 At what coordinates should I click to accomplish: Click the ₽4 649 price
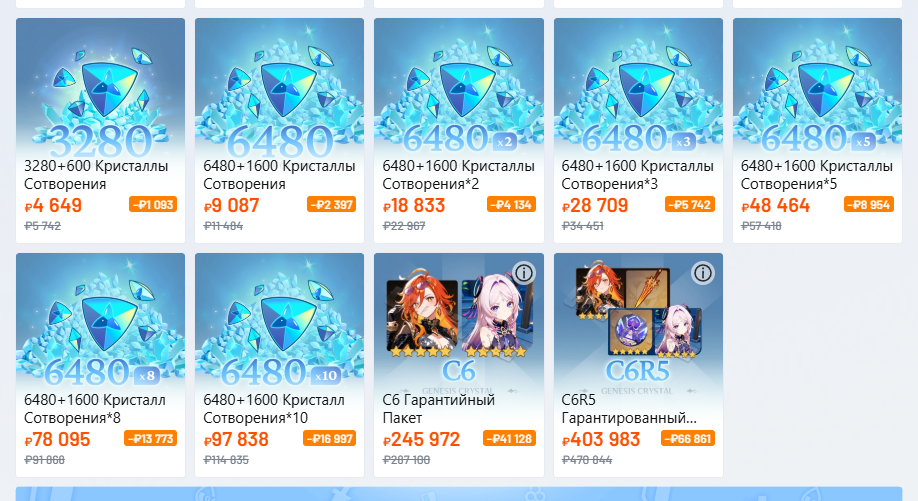tap(53, 205)
